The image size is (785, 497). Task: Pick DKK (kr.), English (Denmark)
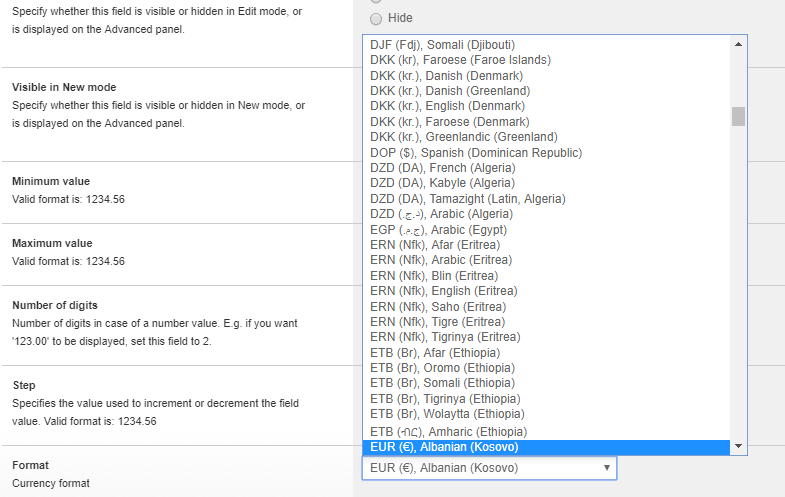coord(546,106)
